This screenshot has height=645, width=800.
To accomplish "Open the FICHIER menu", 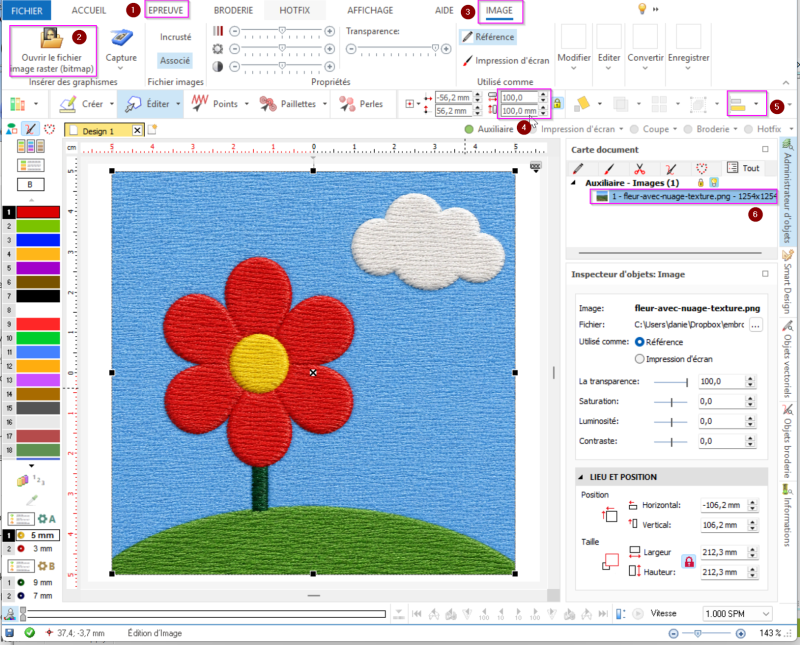I will coord(27,10).
